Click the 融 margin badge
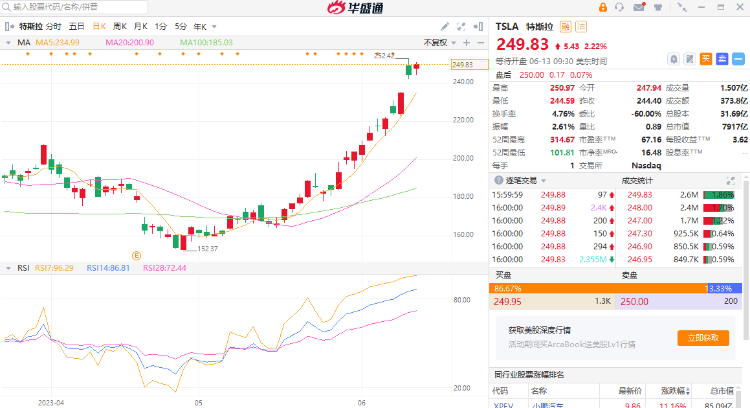 (x=565, y=27)
